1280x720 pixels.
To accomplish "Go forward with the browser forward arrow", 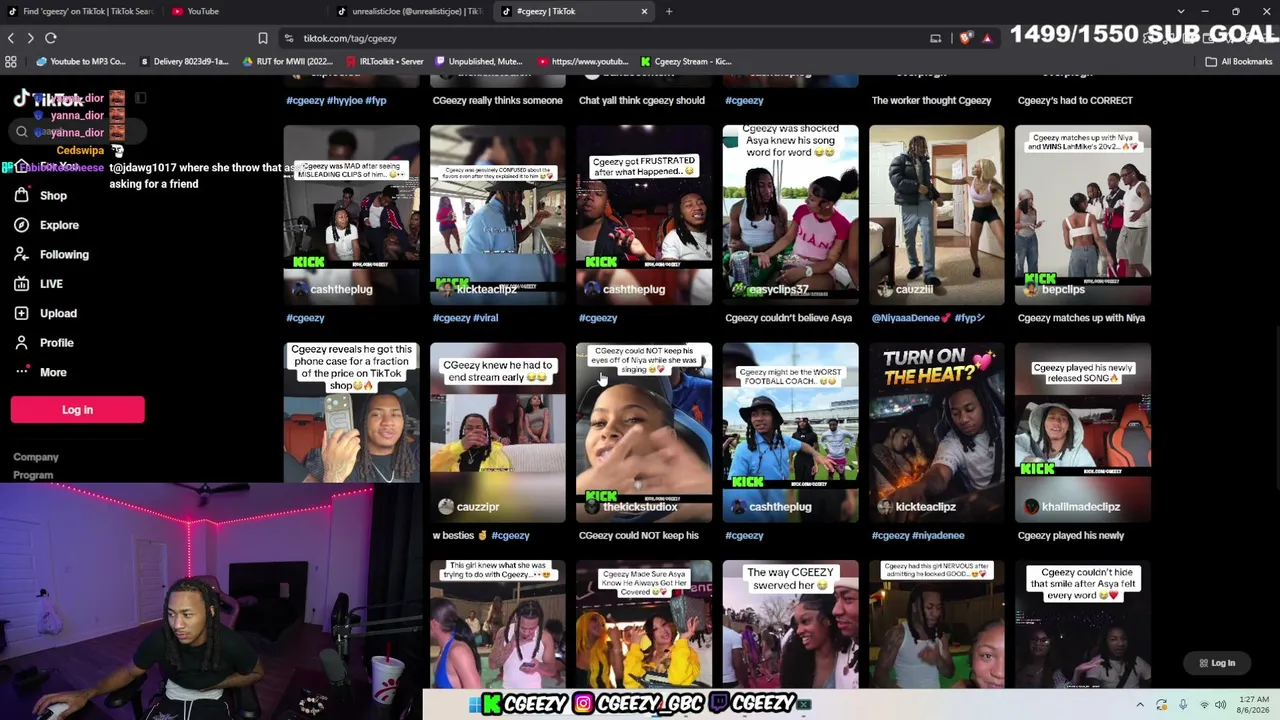I will click(30, 38).
